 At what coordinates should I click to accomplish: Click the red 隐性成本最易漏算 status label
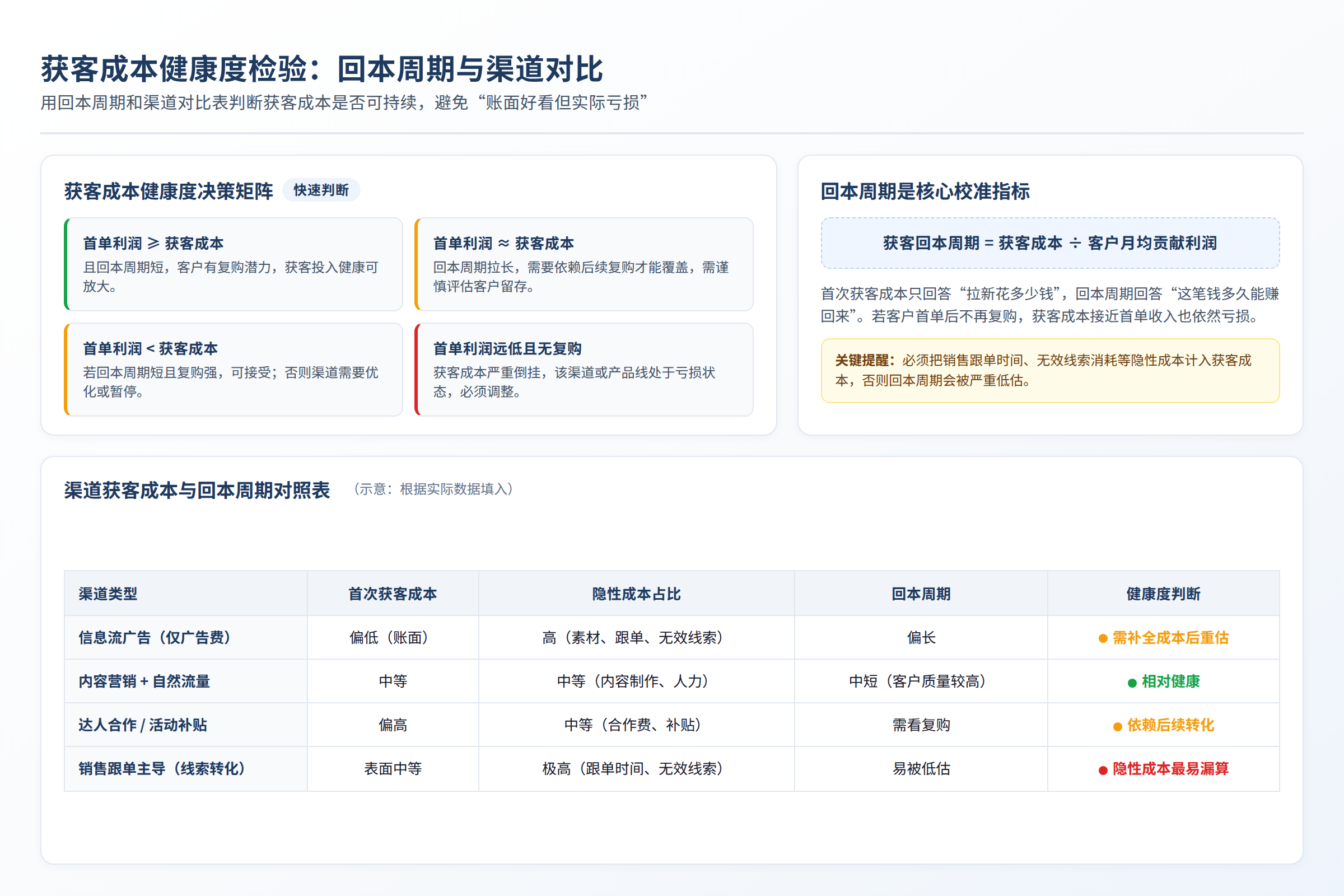1164,768
